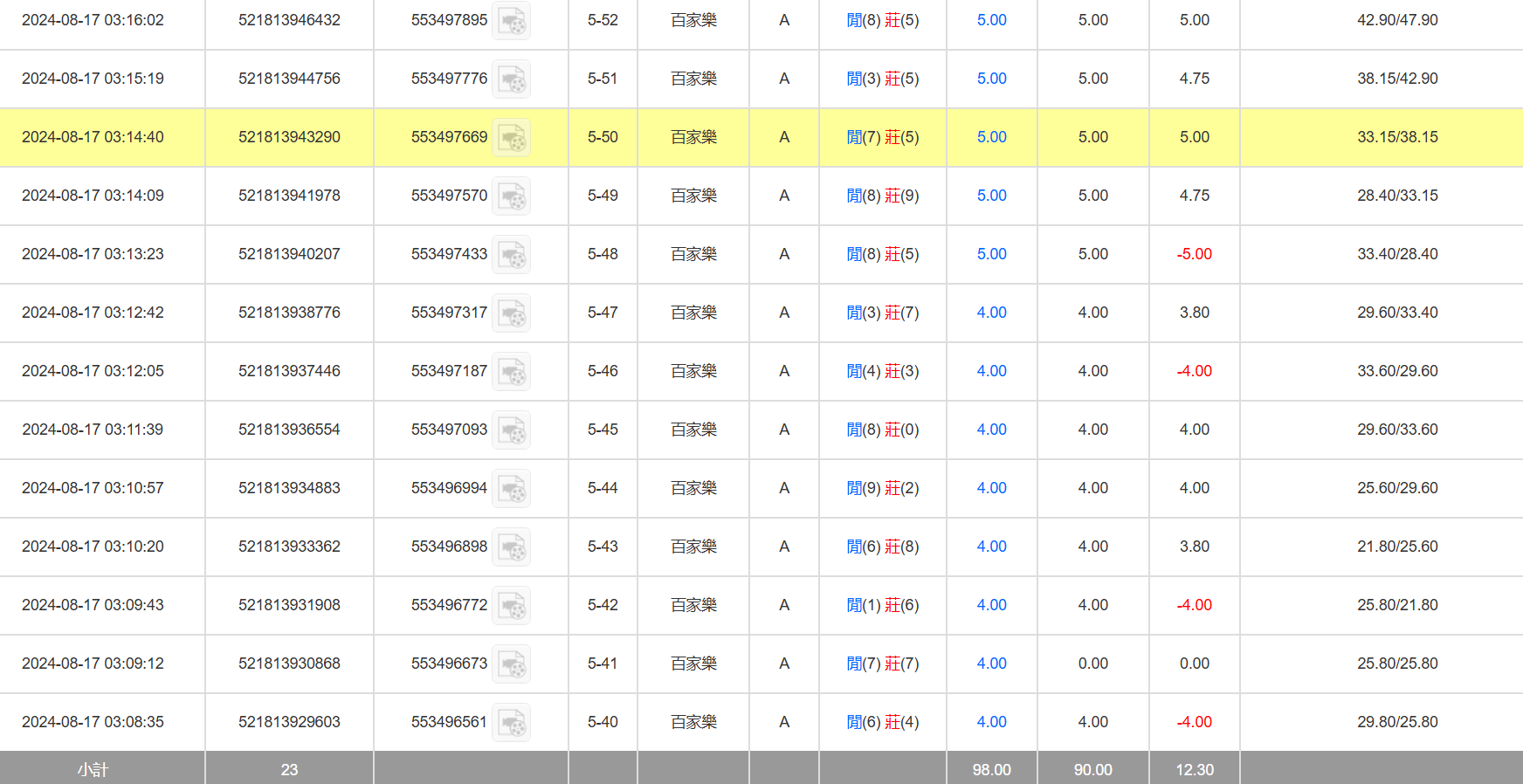Click the replay icon for 553496994
Image resolution: width=1523 pixels, height=784 pixels.
[x=511, y=489]
